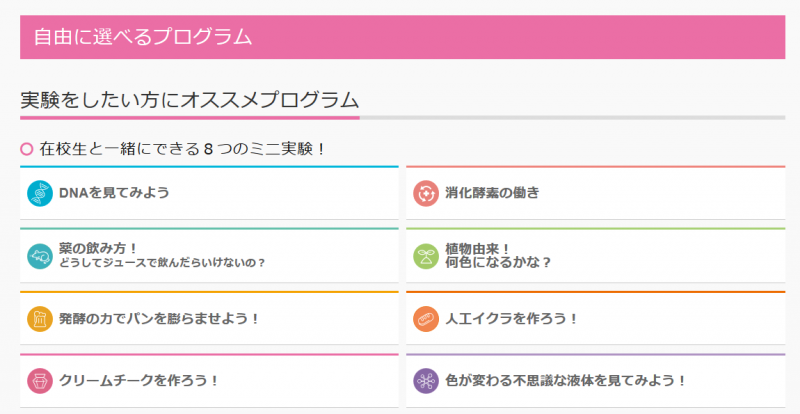Screen dimensions: 800x414
Task: Click the purple molecule icon
Action: pos(426,381)
